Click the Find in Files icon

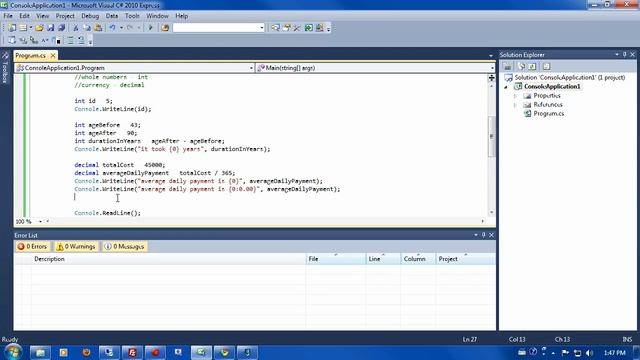tap(165, 28)
